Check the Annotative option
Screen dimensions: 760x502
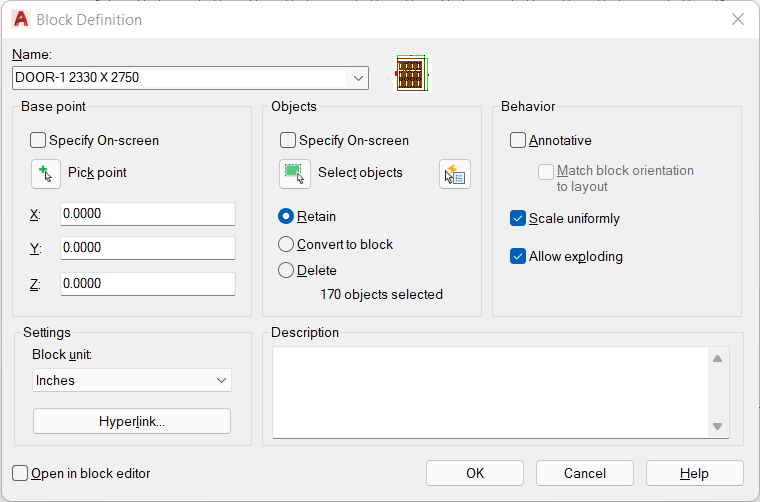pyautogui.click(x=518, y=141)
